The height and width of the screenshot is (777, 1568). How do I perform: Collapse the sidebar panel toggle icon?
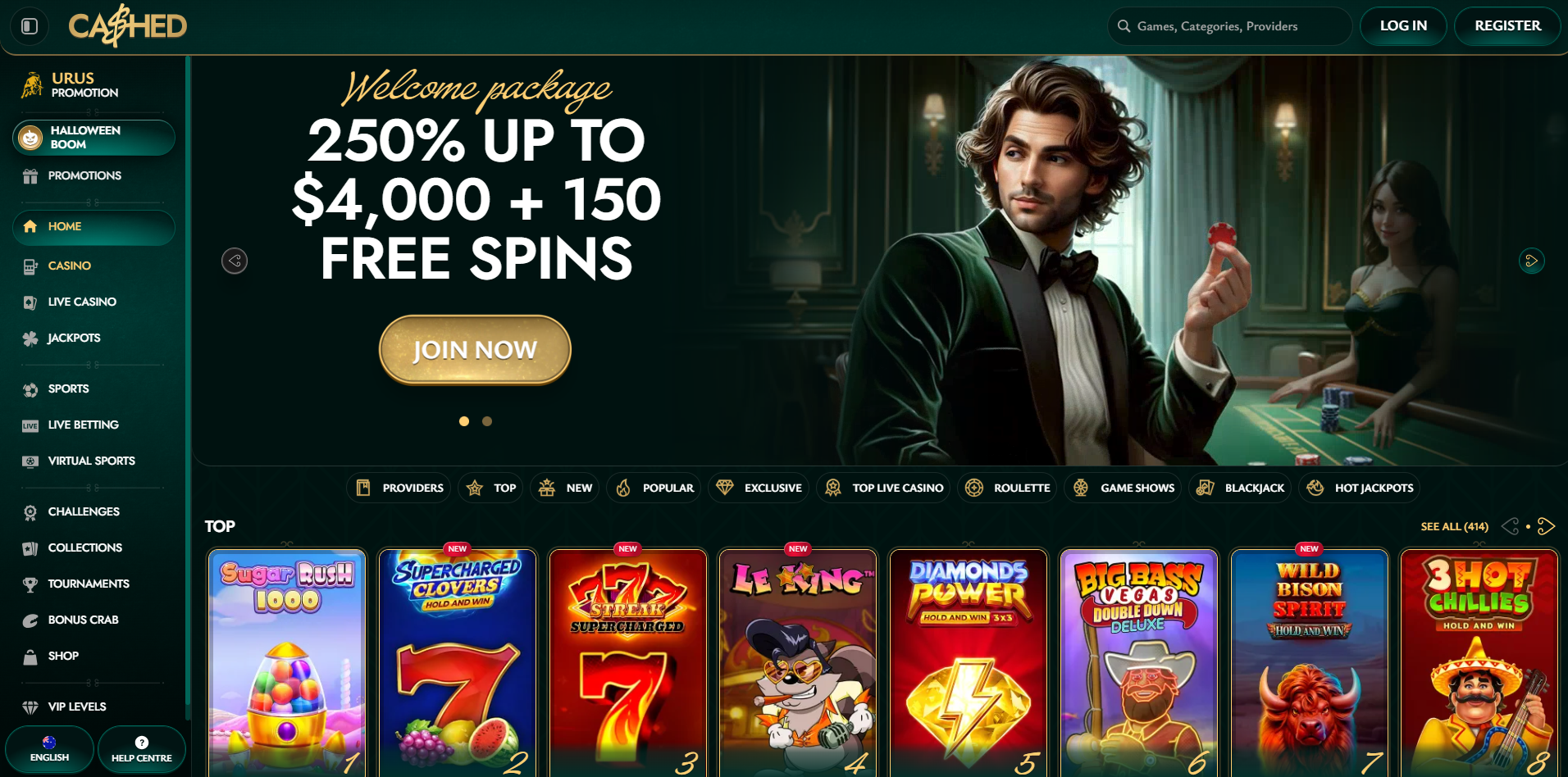click(30, 26)
